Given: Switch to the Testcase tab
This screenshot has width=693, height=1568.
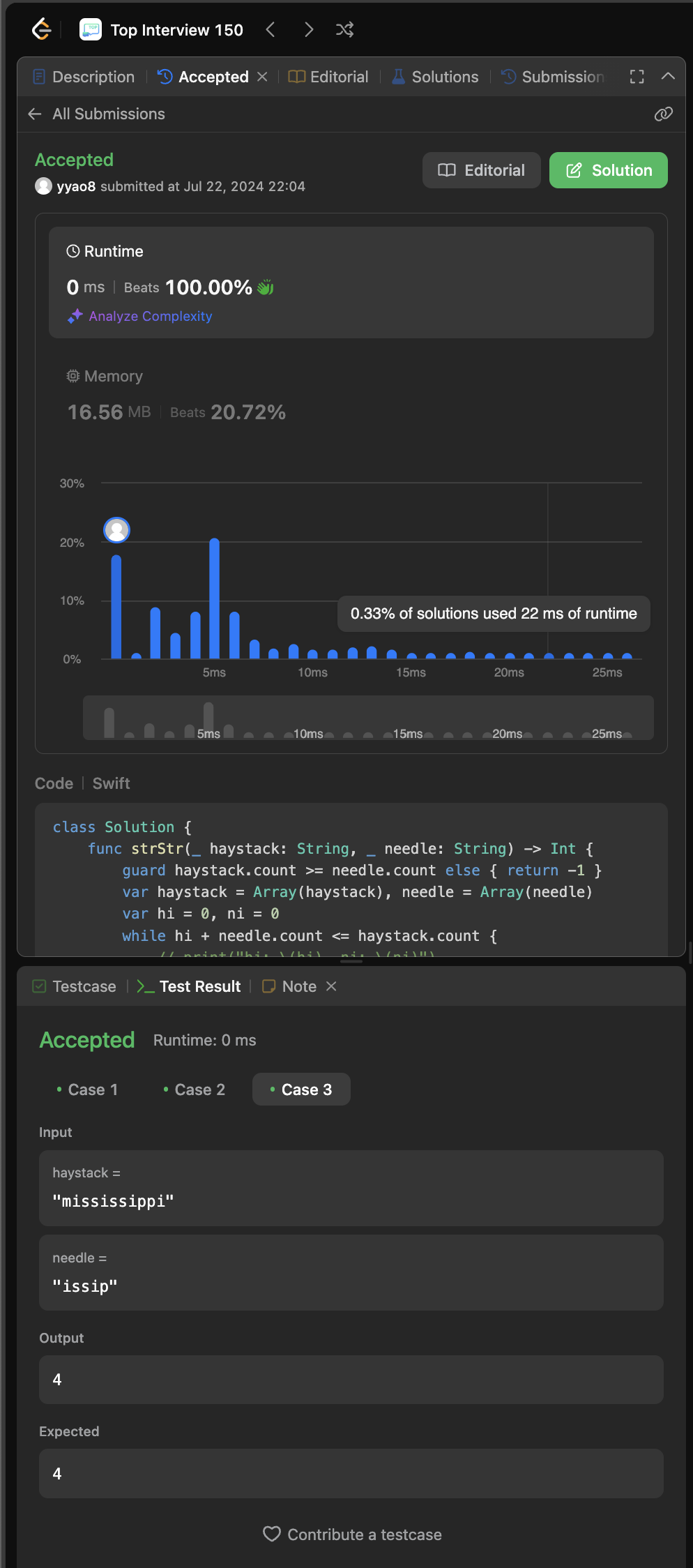Looking at the screenshot, I should coord(75,986).
